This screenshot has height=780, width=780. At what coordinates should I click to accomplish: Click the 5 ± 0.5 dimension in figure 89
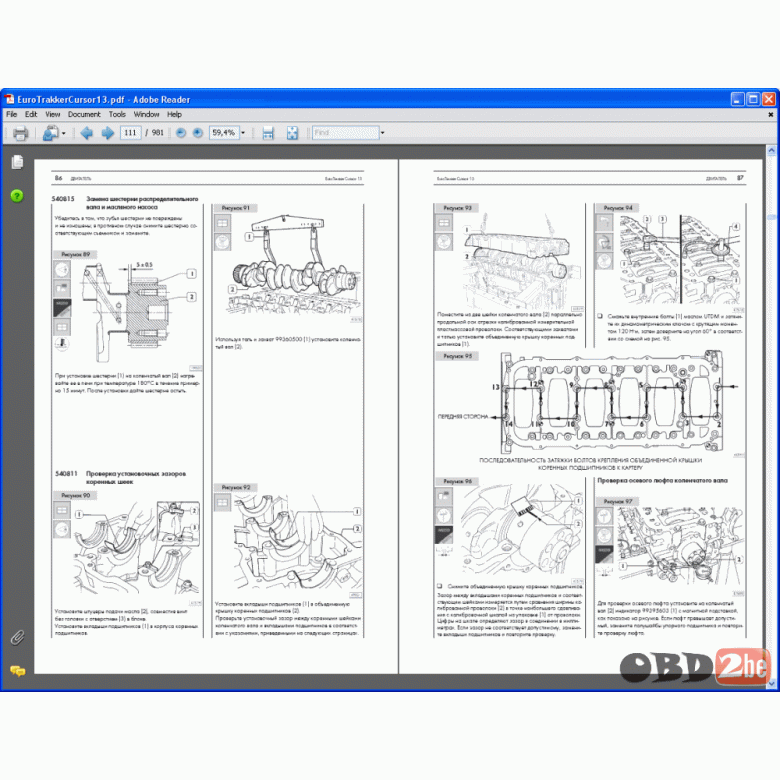click(144, 265)
